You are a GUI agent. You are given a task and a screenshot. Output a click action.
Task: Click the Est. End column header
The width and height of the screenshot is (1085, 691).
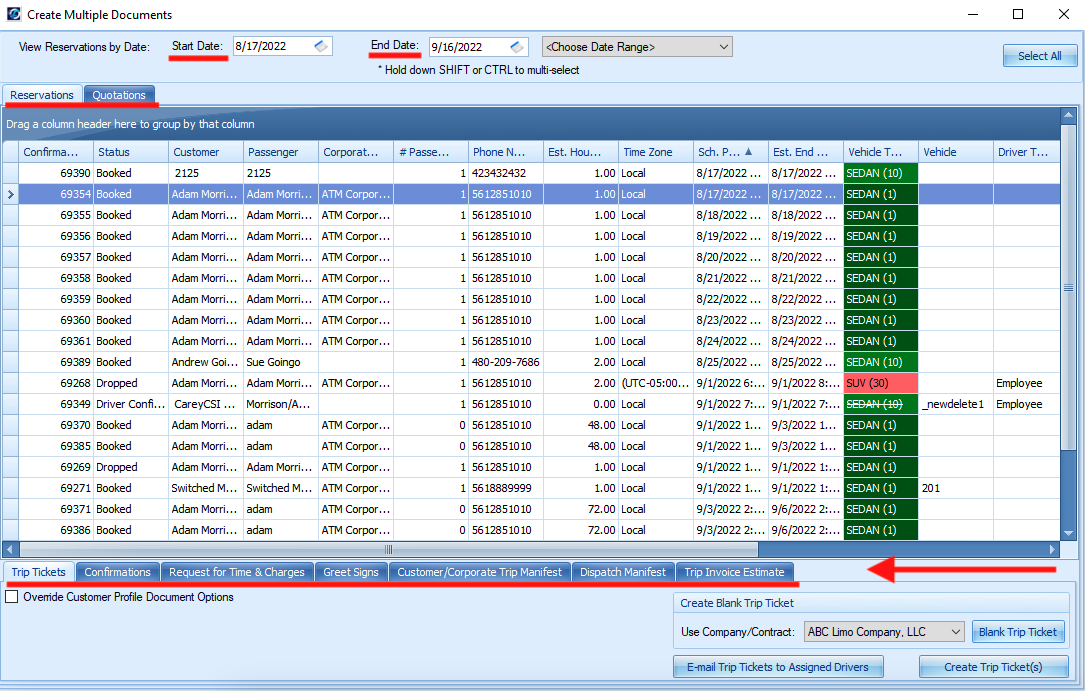805,151
